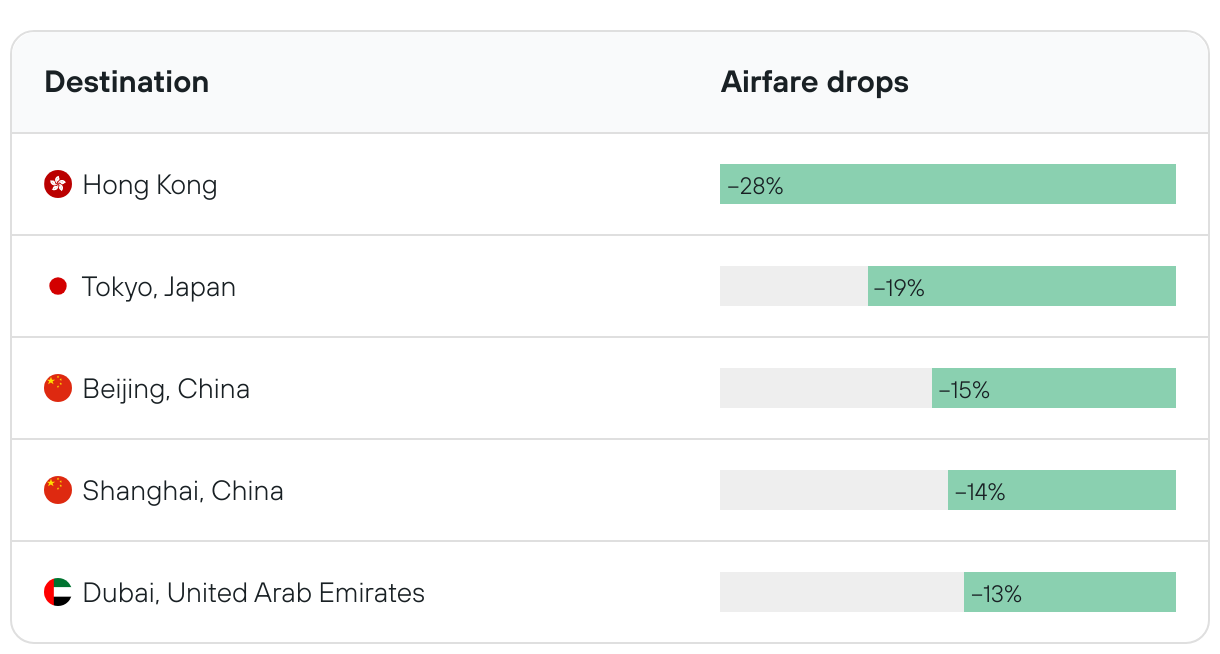Open the Shanghai, China destination

point(183,491)
